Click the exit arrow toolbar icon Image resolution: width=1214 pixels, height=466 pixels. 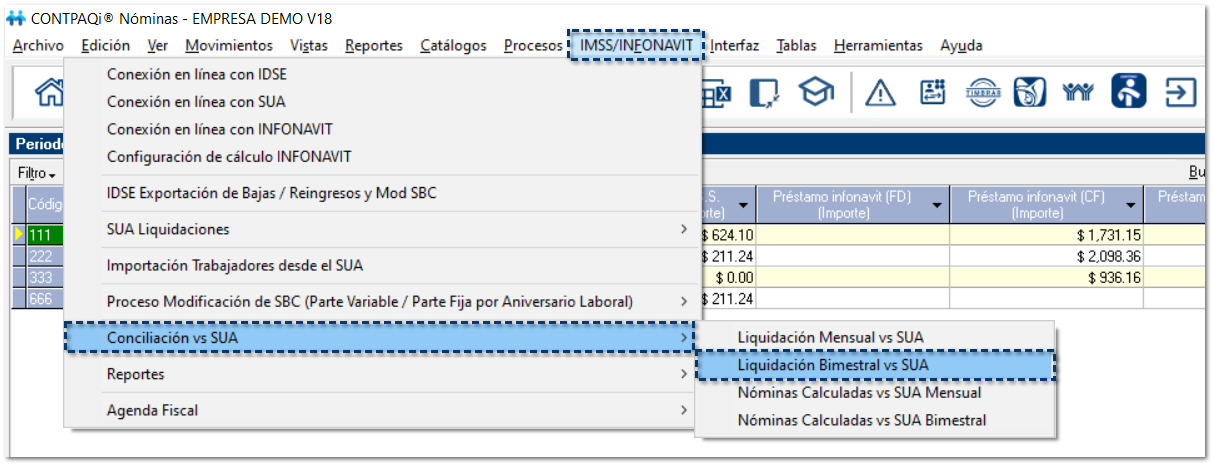pyautogui.click(x=1181, y=93)
